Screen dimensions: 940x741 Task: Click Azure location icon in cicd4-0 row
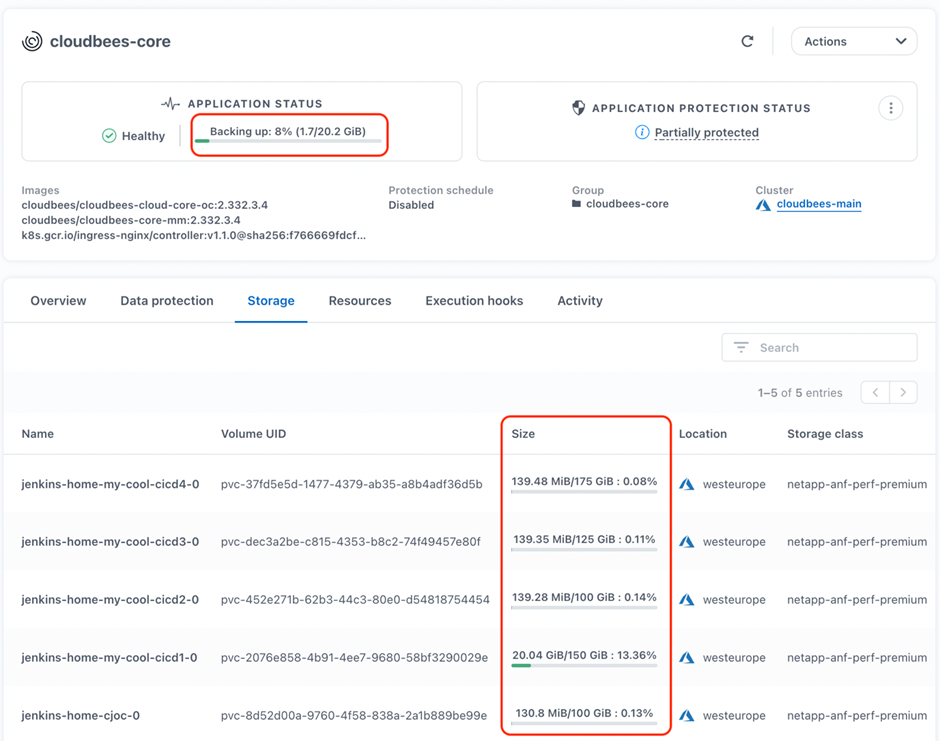[x=687, y=484]
